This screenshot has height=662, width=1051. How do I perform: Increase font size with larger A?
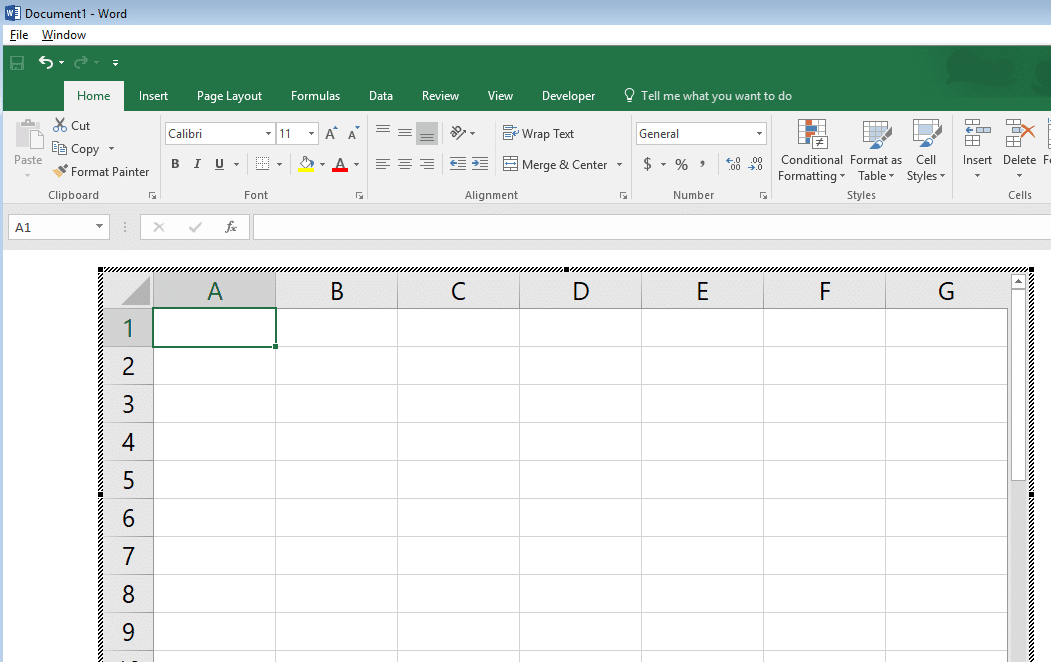[330, 133]
